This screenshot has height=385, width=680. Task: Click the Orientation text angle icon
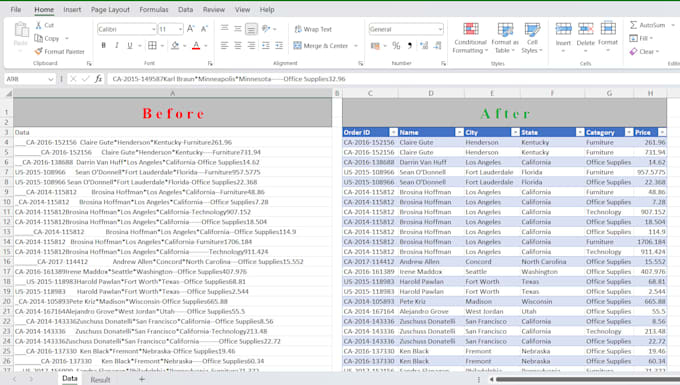(x=266, y=29)
